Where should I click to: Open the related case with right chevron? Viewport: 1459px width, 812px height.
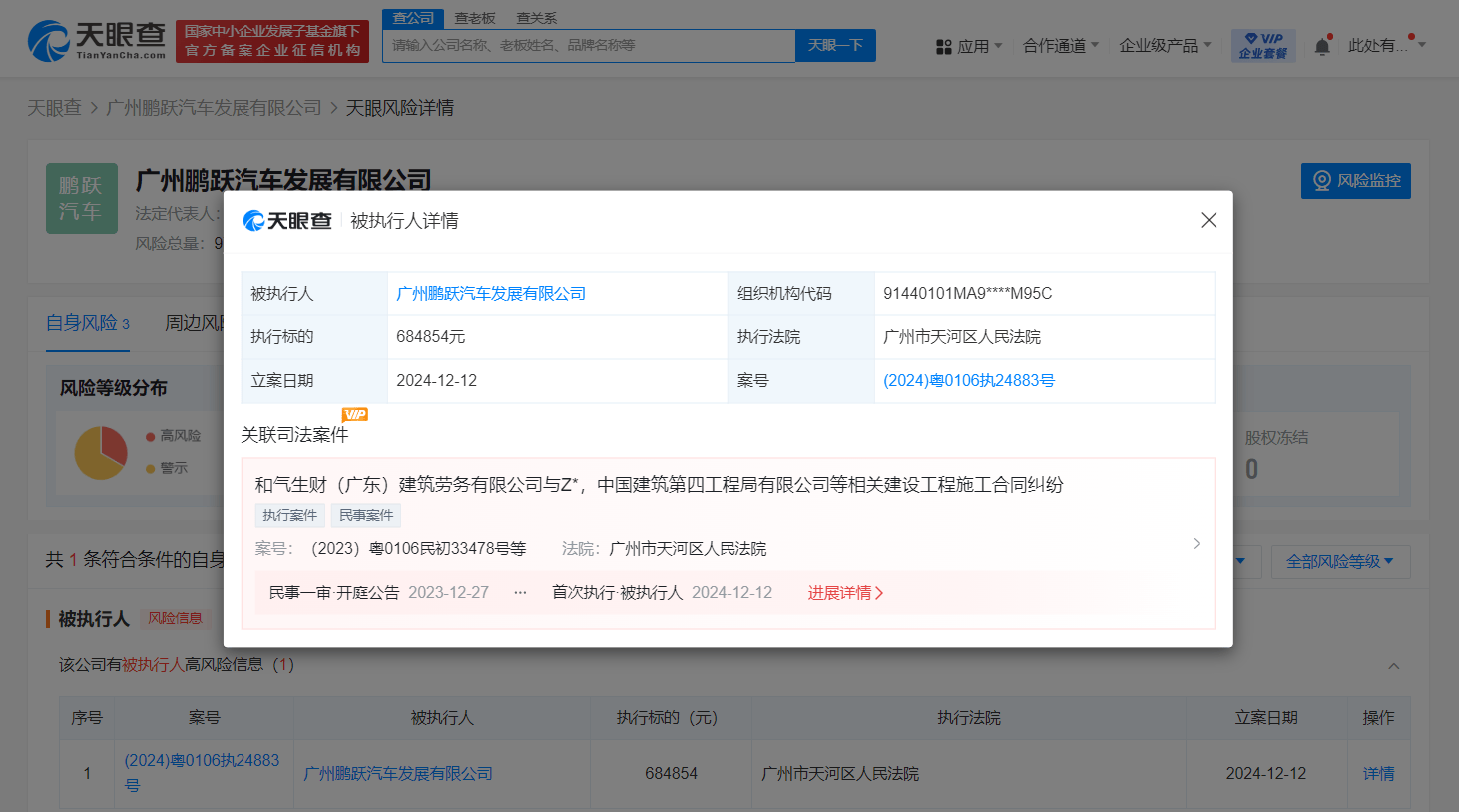pyautogui.click(x=1196, y=543)
